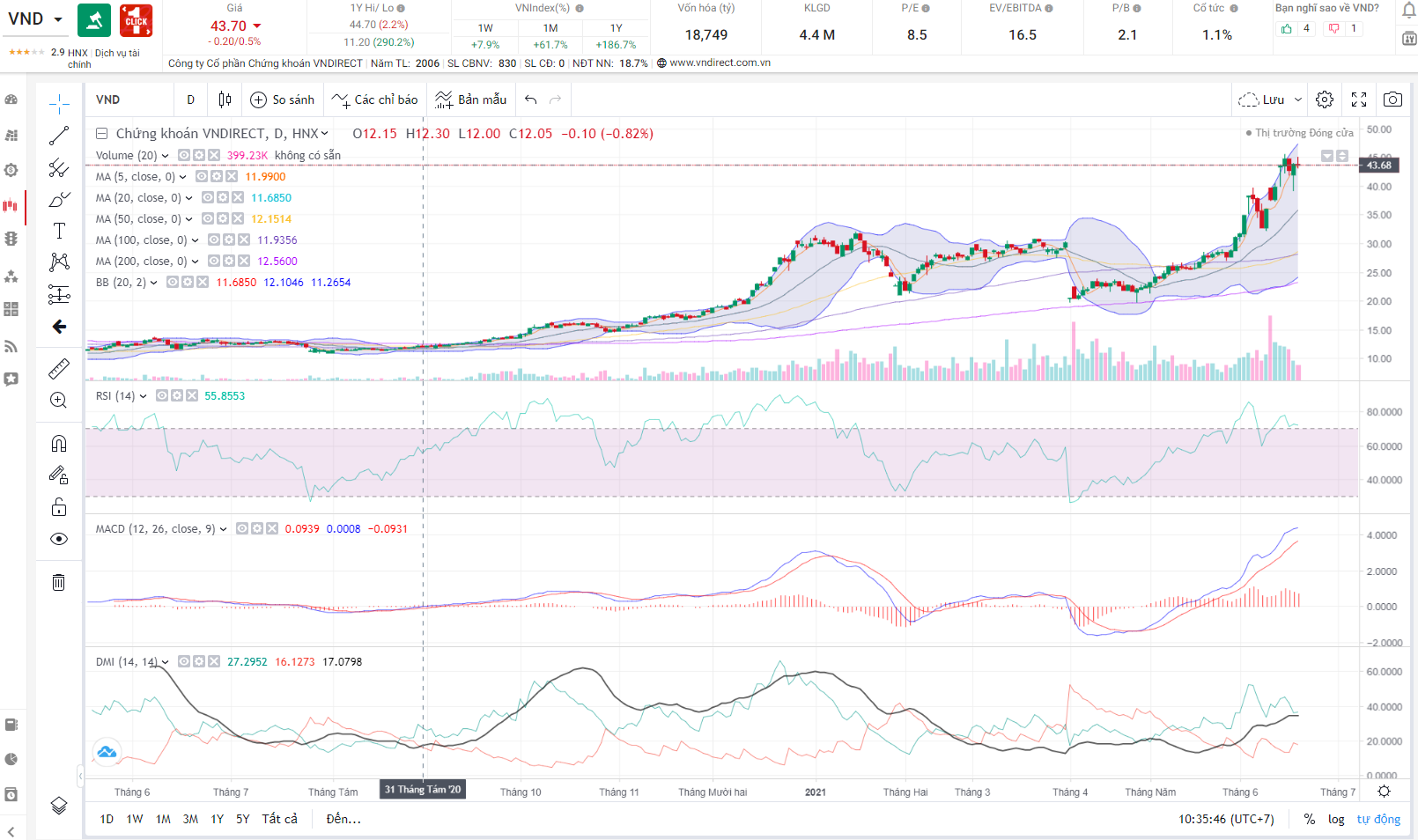
Task: Select the 1W time range
Action: coord(135,819)
